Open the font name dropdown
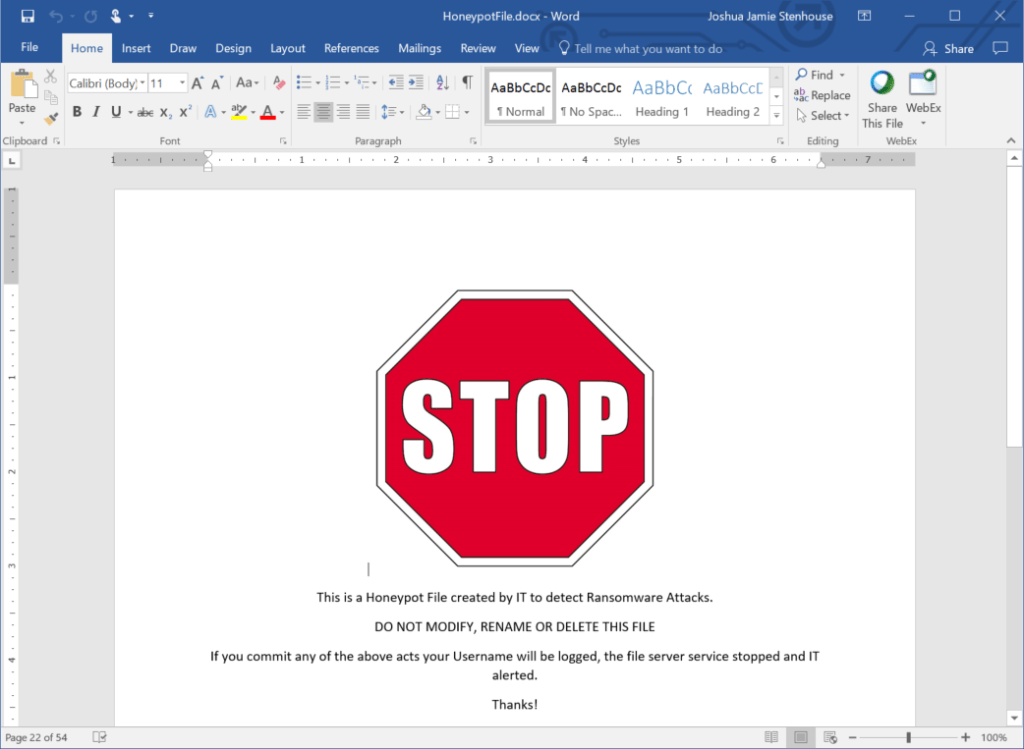 [144, 82]
